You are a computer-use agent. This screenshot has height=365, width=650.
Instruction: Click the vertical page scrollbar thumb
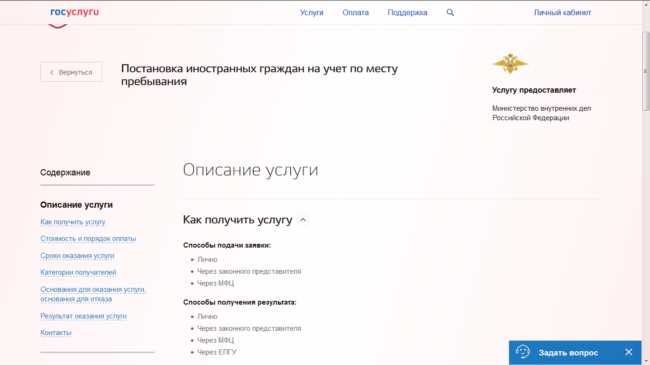(x=645, y=71)
